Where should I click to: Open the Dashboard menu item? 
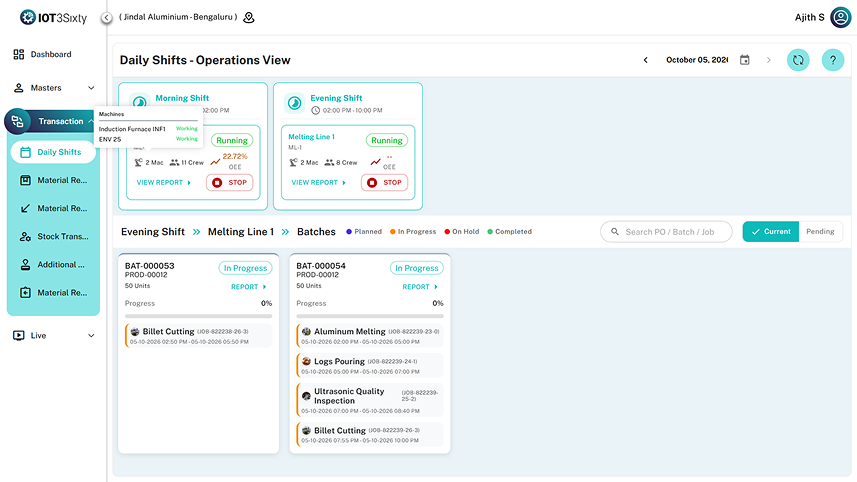51,54
